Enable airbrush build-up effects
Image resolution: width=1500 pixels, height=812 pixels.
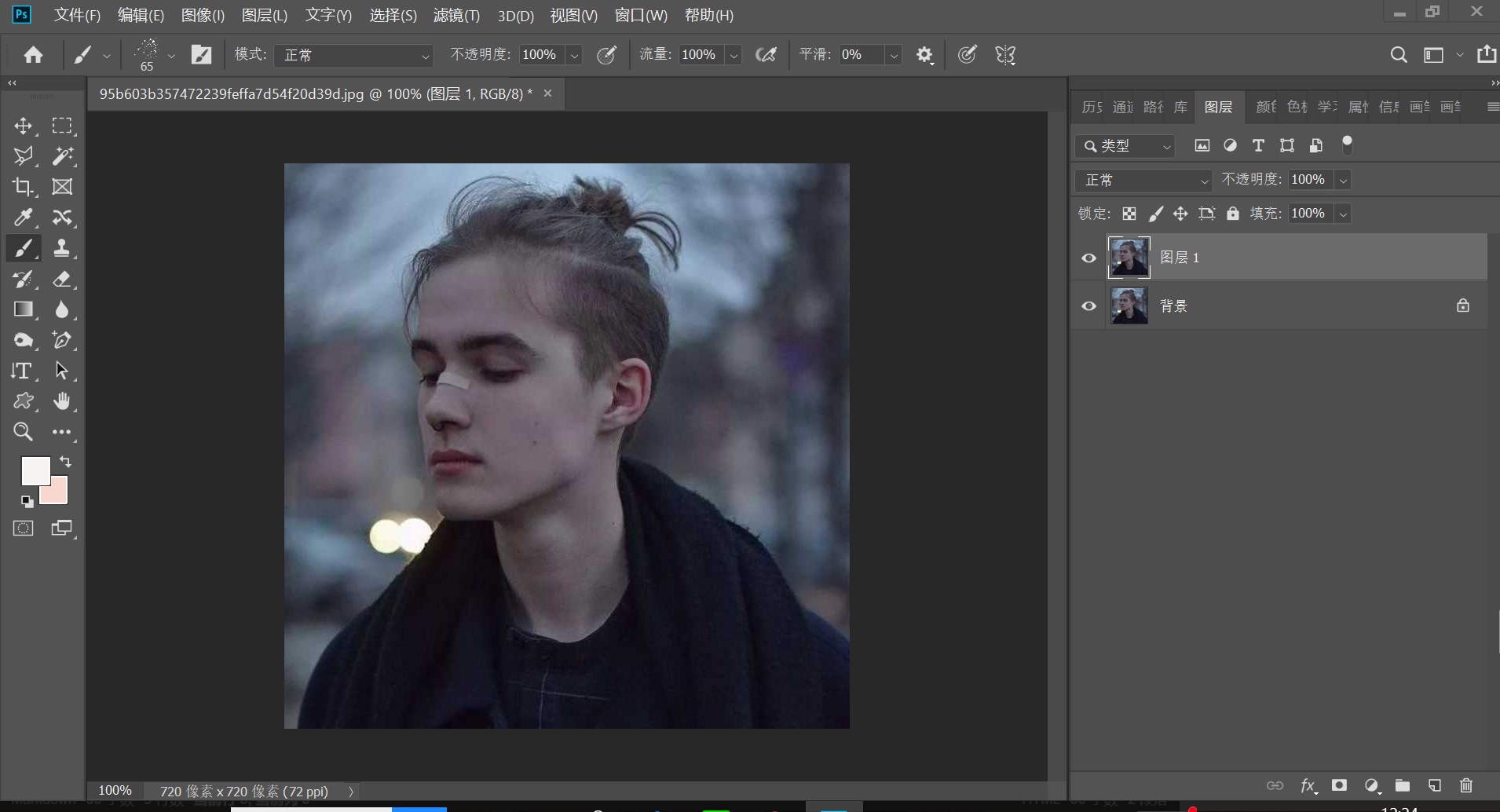766,54
